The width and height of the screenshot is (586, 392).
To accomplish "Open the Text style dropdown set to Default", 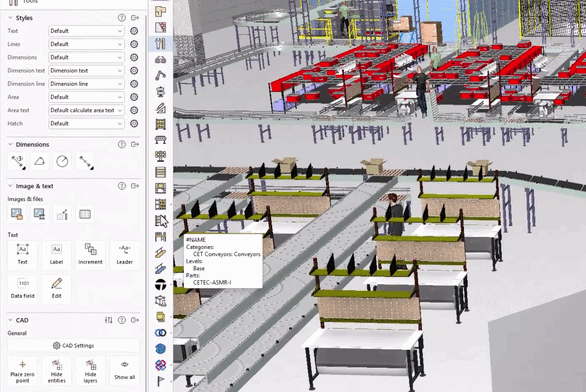I will [x=86, y=31].
